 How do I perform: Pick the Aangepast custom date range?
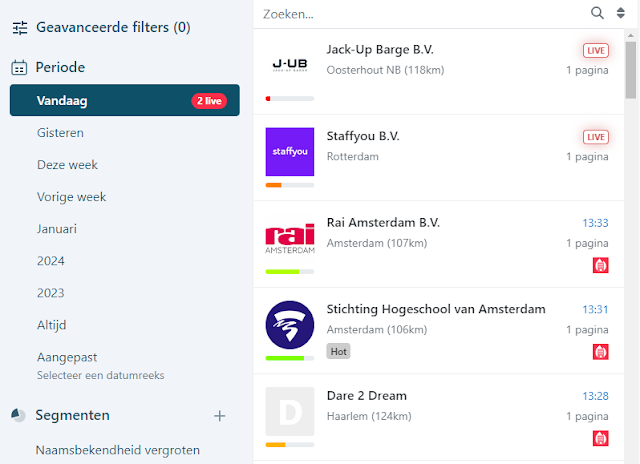pyautogui.click(x=66, y=357)
